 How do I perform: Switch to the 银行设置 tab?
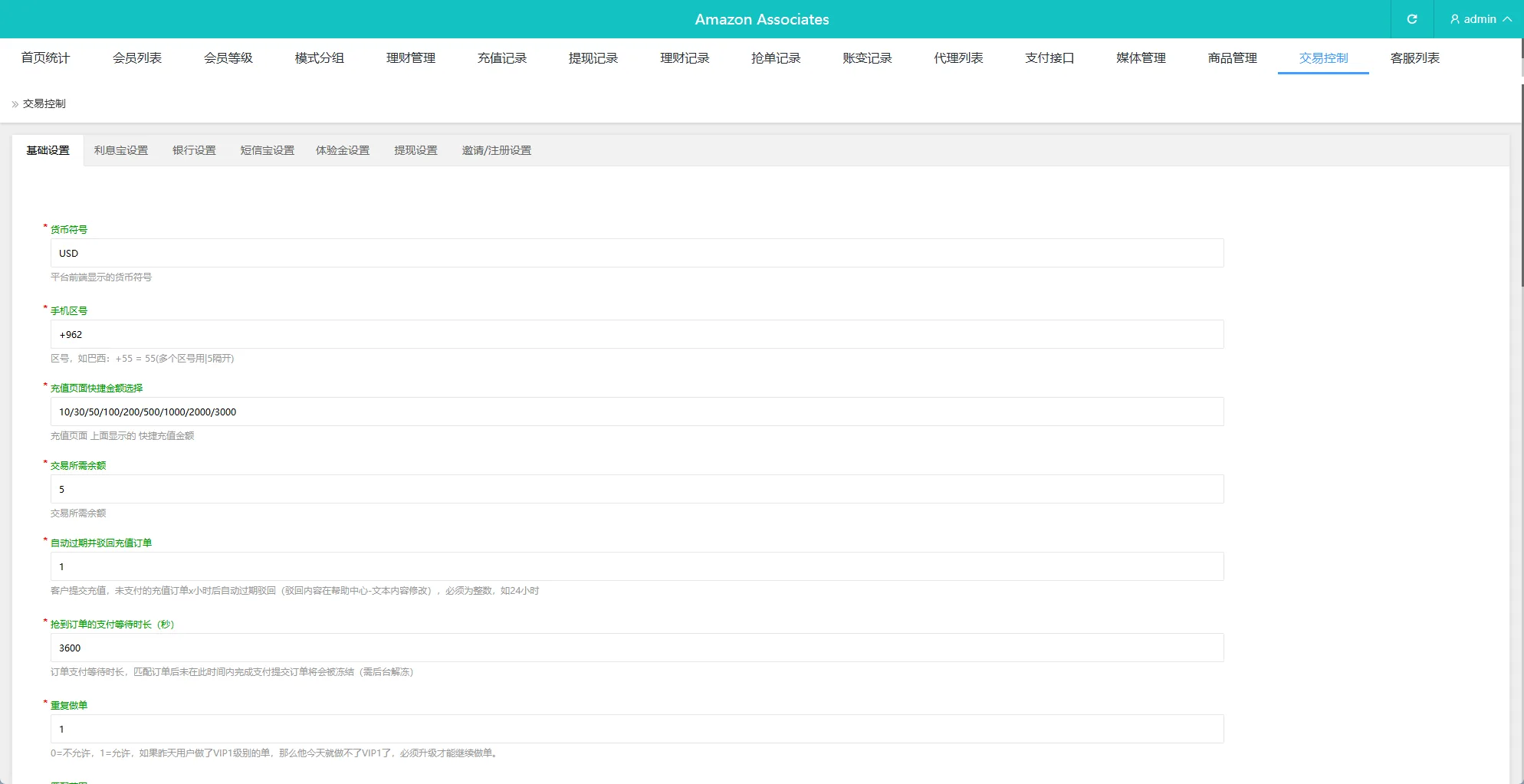tap(194, 151)
